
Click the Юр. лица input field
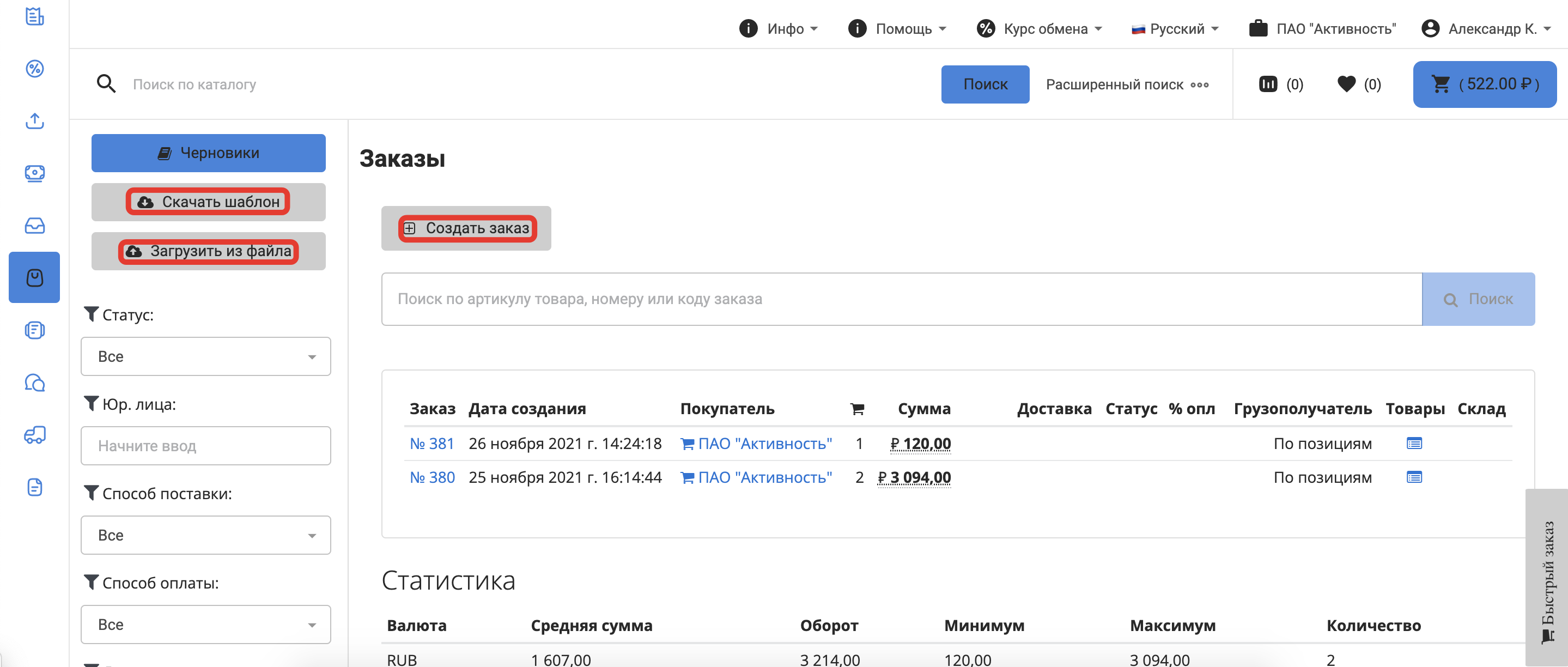click(x=205, y=446)
